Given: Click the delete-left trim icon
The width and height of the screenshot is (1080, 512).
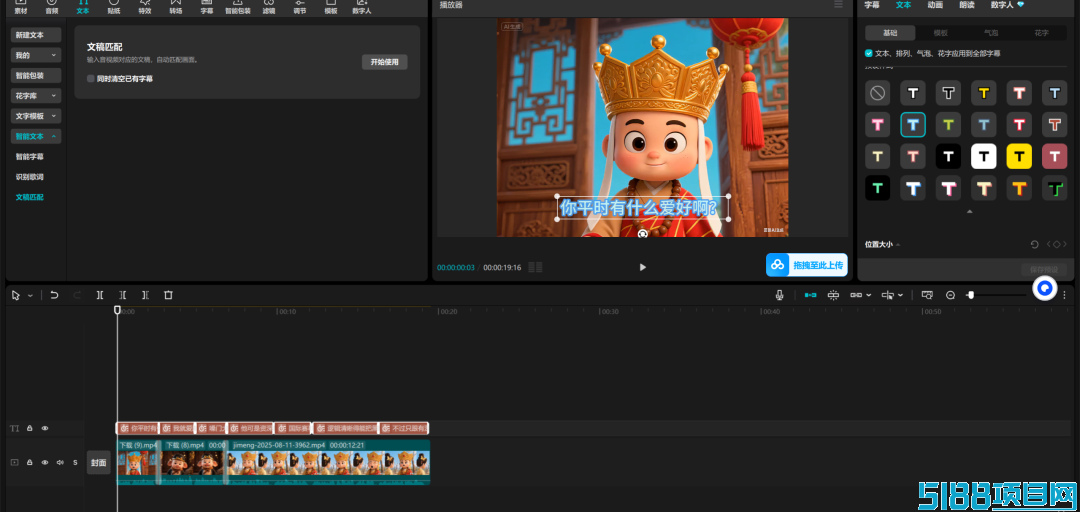Looking at the screenshot, I should 123,295.
